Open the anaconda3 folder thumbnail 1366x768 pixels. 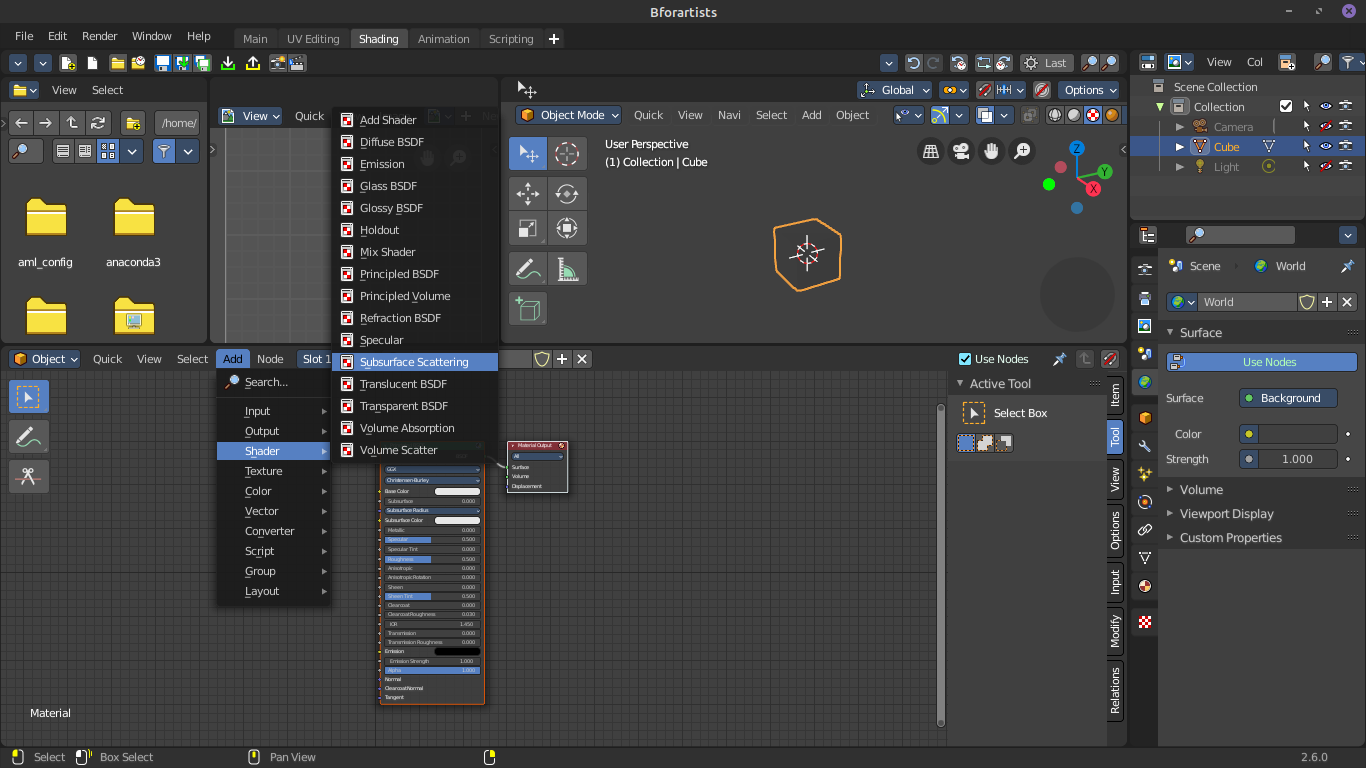coord(134,232)
